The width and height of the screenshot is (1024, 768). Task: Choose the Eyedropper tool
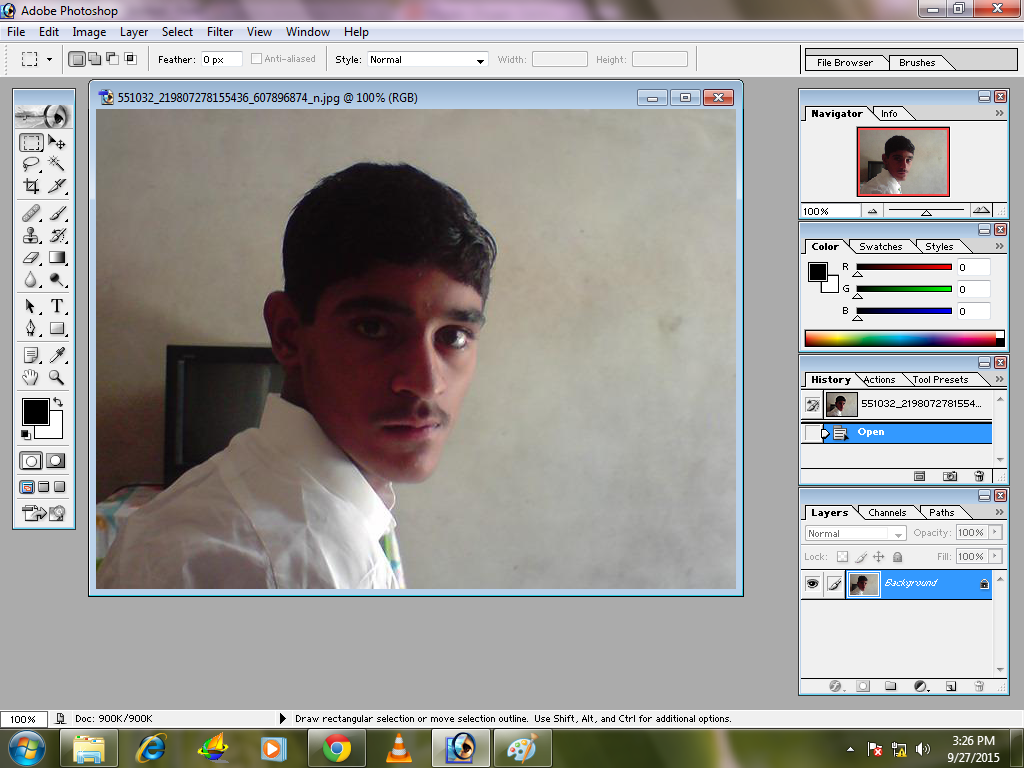pyautogui.click(x=57, y=355)
